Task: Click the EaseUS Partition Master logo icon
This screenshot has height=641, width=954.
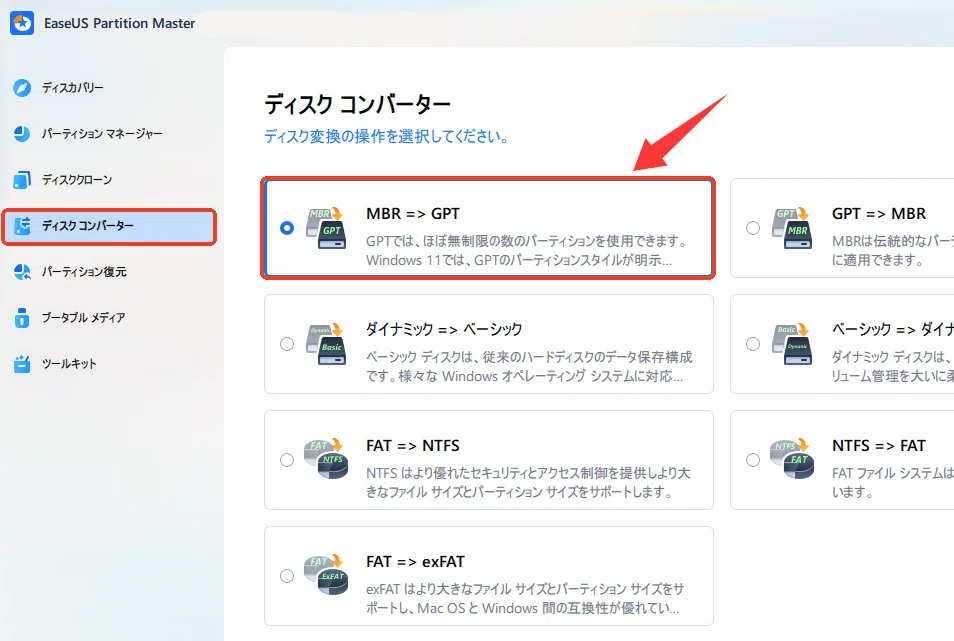Action: [x=23, y=23]
